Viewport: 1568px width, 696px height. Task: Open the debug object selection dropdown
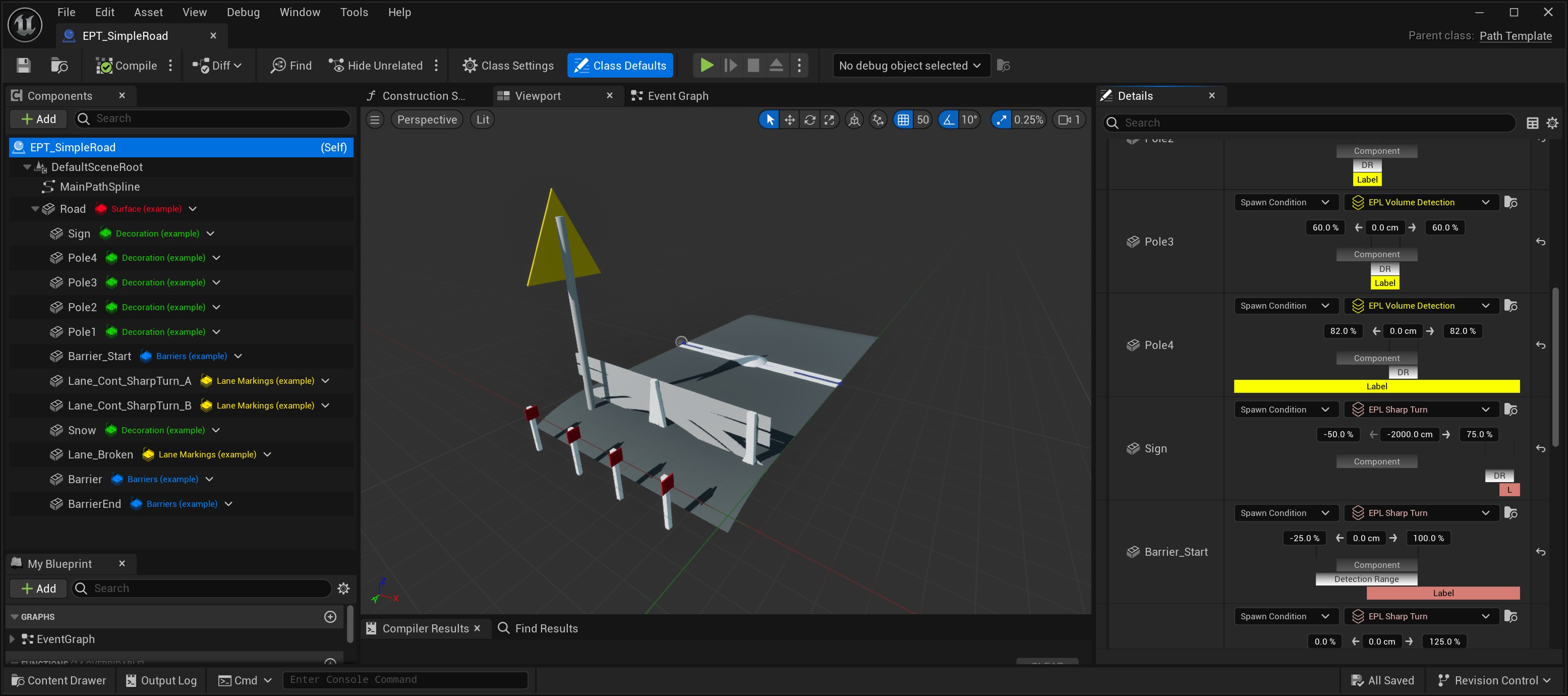click(x=909, y=66)
